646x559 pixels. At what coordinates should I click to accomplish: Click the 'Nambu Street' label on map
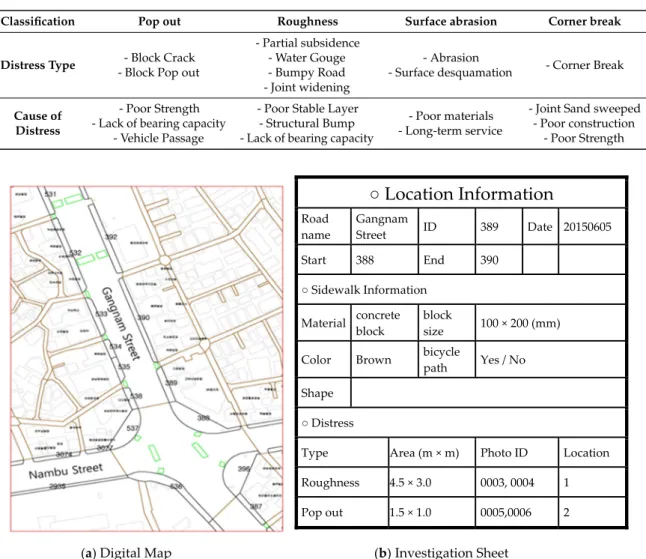66,471
